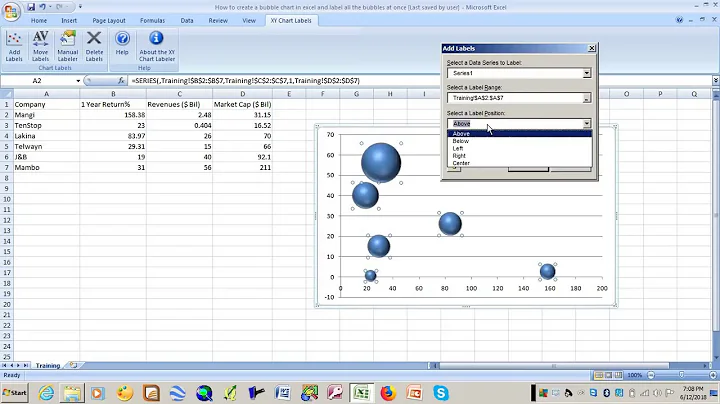Click the Google Earth taskbar icon

177,393
